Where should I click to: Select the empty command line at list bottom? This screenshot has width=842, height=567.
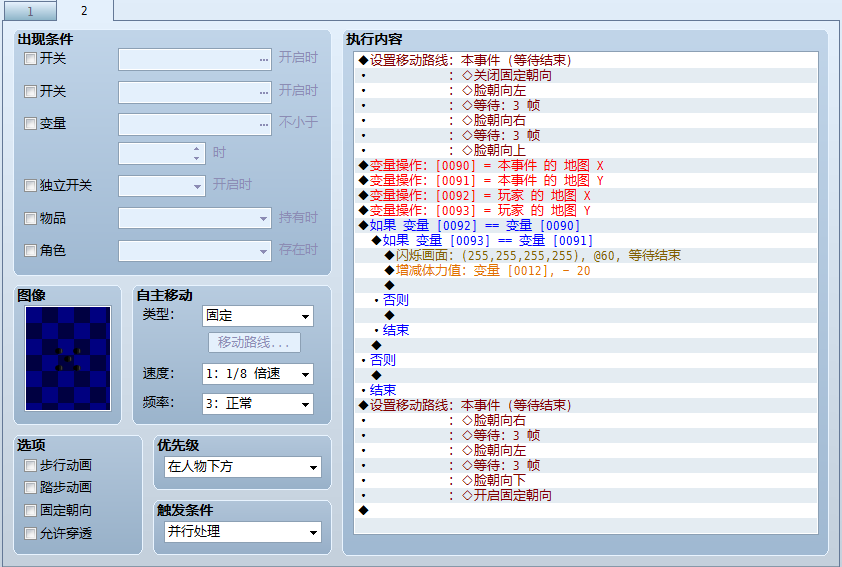click(x=586, y=511)
